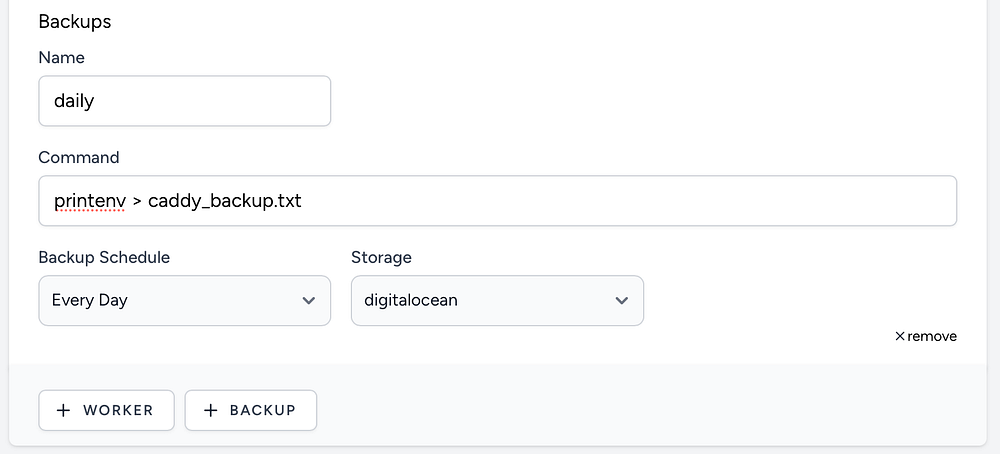Viewport: 1000px width, 454px height.
Task: Place cursor on "caddy_backup.txt" in command
Action: (224, 202)
